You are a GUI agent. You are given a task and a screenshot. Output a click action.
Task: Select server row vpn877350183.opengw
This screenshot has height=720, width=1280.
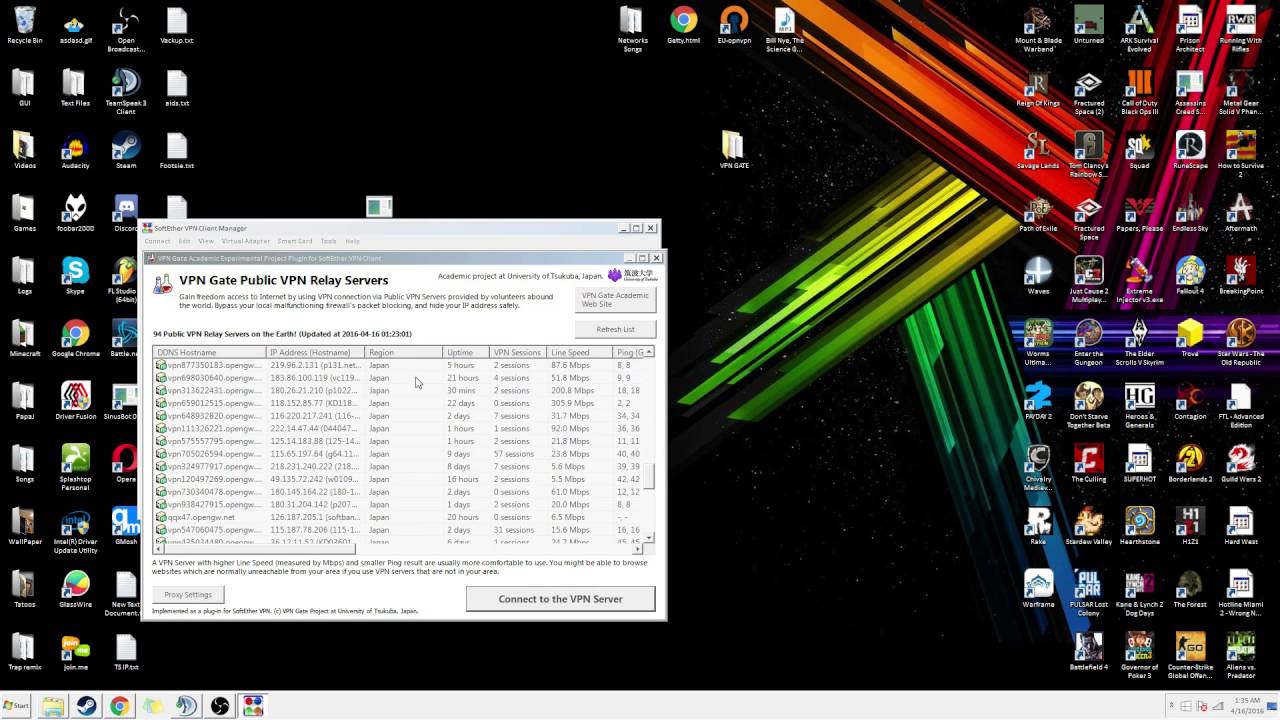pos(399,365)
